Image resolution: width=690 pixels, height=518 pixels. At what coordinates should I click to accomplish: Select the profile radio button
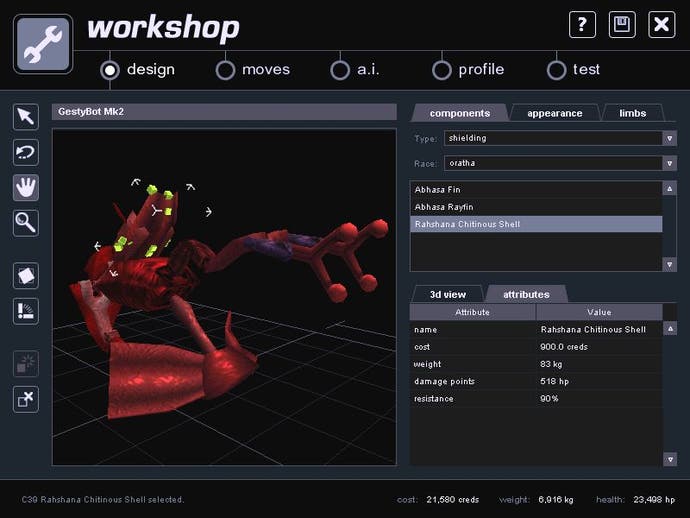pyautogui.click(x=442, y=70)
